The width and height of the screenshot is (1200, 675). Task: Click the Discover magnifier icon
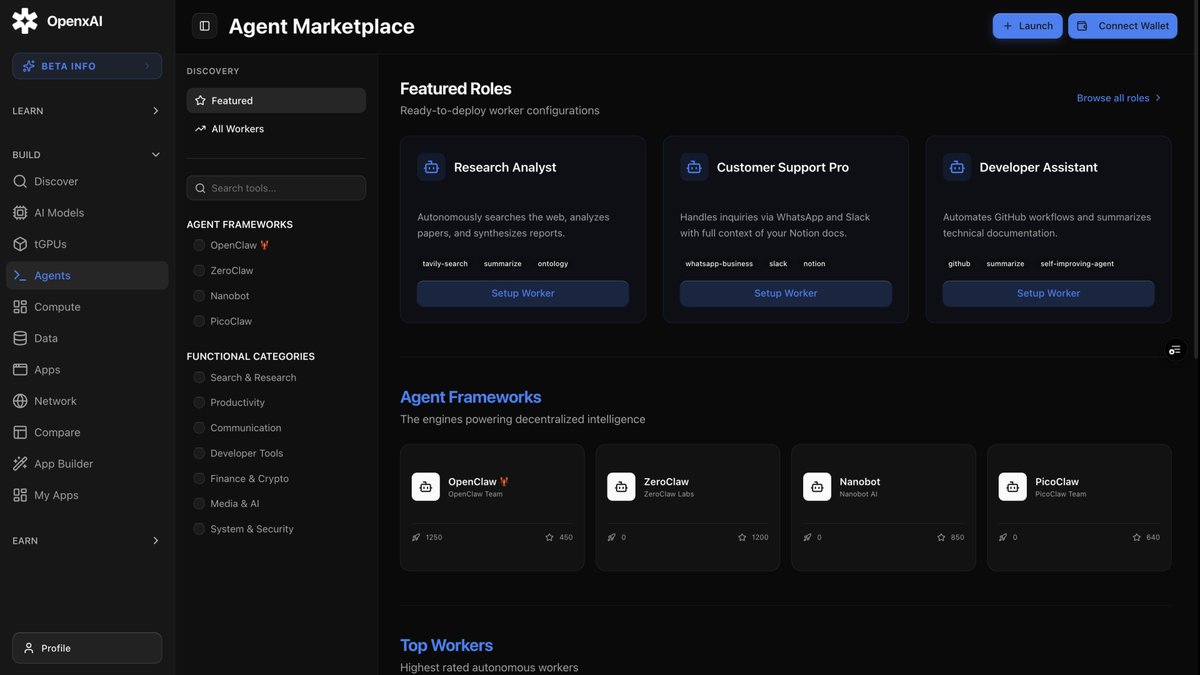click(20, 182)
